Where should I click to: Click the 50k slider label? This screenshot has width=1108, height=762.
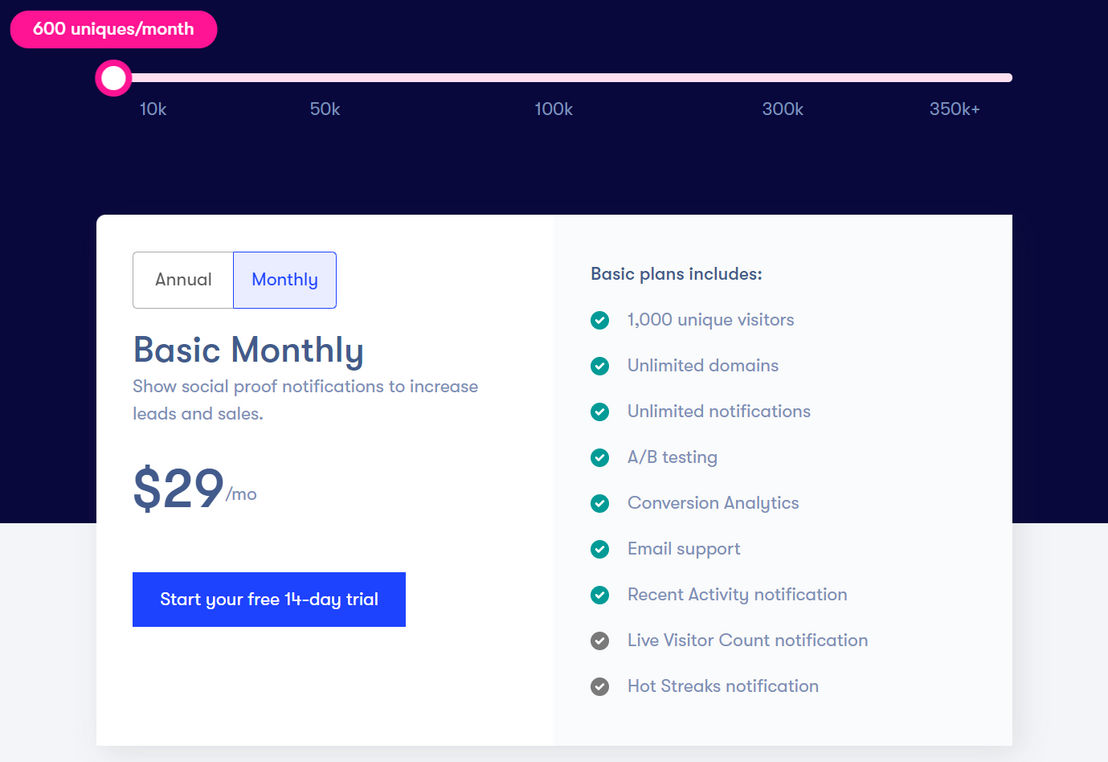coord(325,109)
